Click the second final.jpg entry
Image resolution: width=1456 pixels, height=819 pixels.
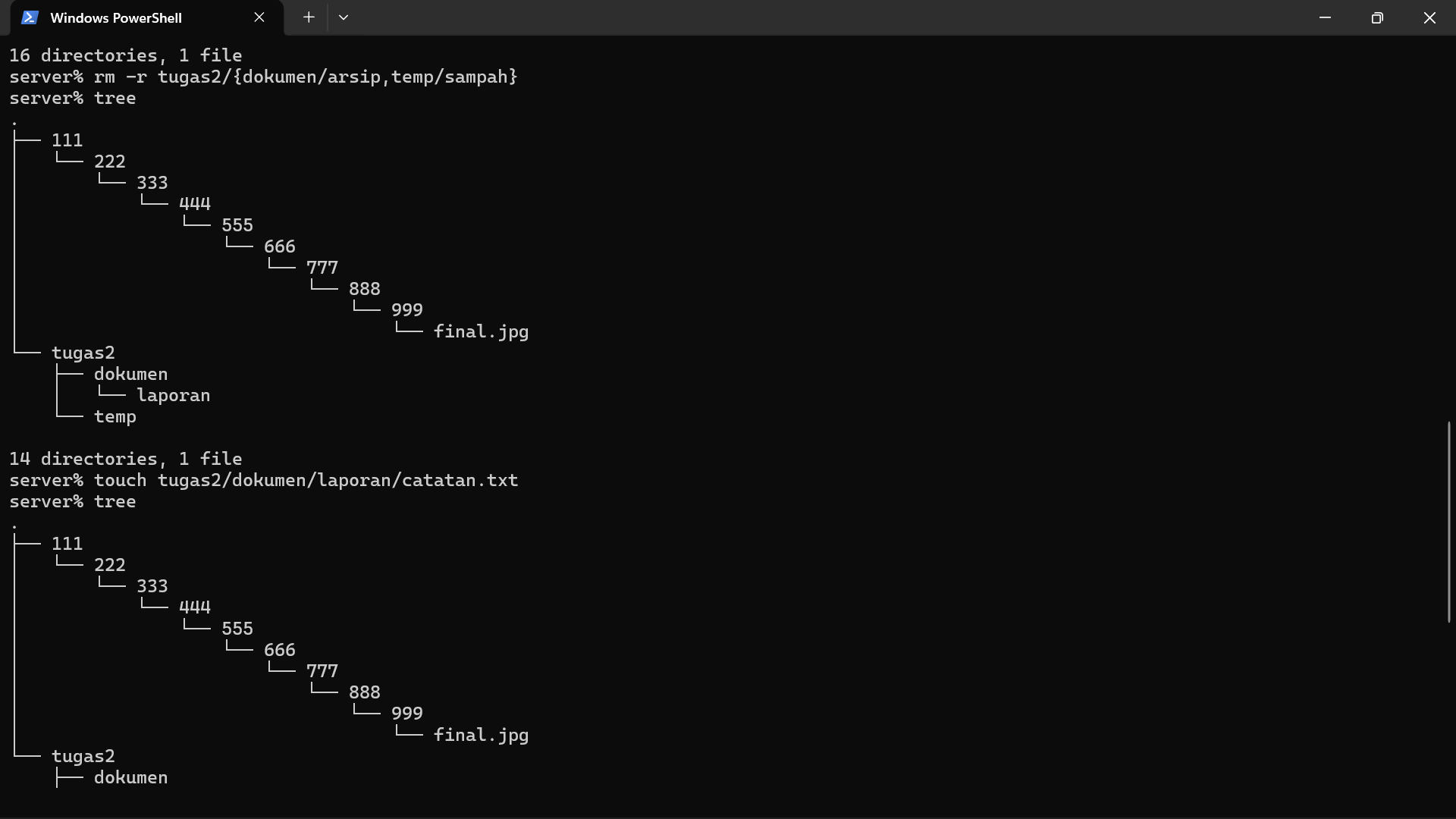[481, 735]
